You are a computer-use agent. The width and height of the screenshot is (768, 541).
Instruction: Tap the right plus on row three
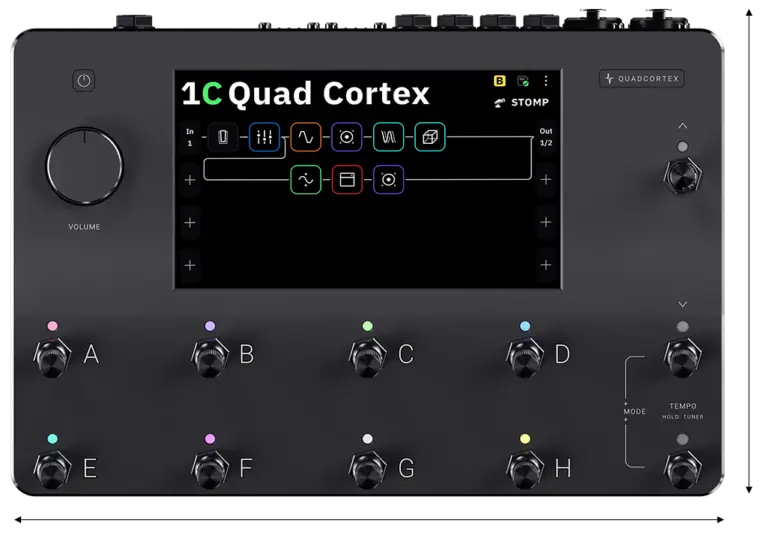(x=546, y=222)
